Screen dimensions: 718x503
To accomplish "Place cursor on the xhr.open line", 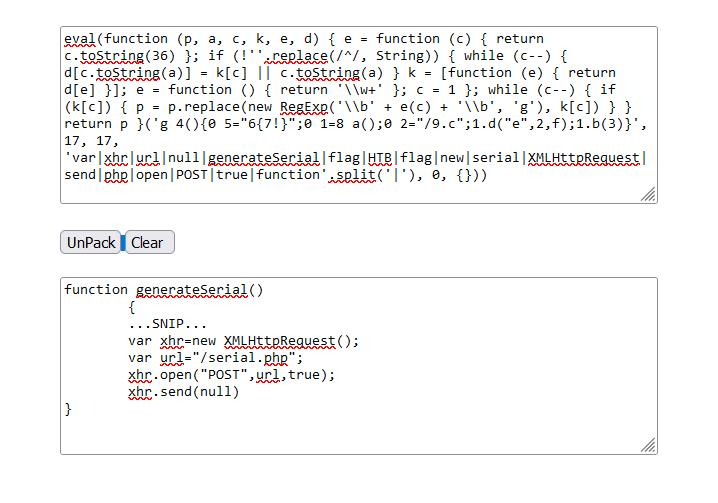I will point(230,375).
